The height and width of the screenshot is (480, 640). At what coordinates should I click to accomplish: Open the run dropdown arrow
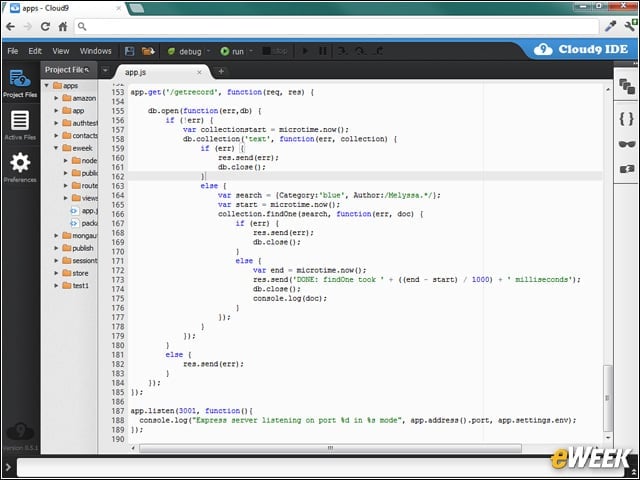pos(251,51)
